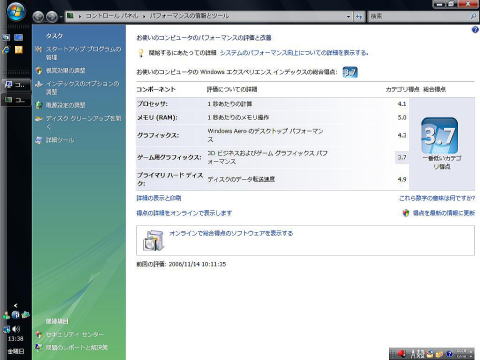This screenshot has height=360, width=480.
Task: Launch Internet Explorer from quick launch
Action: coord(6,50)
